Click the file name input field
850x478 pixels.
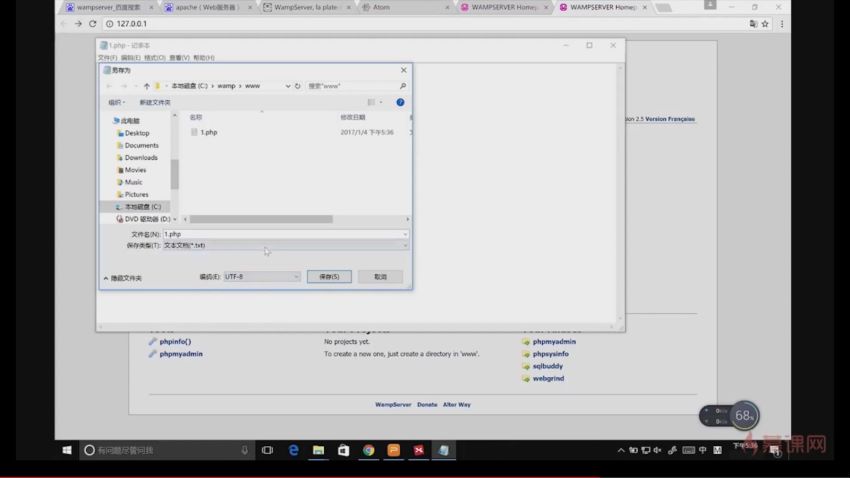tap(286, 234)
